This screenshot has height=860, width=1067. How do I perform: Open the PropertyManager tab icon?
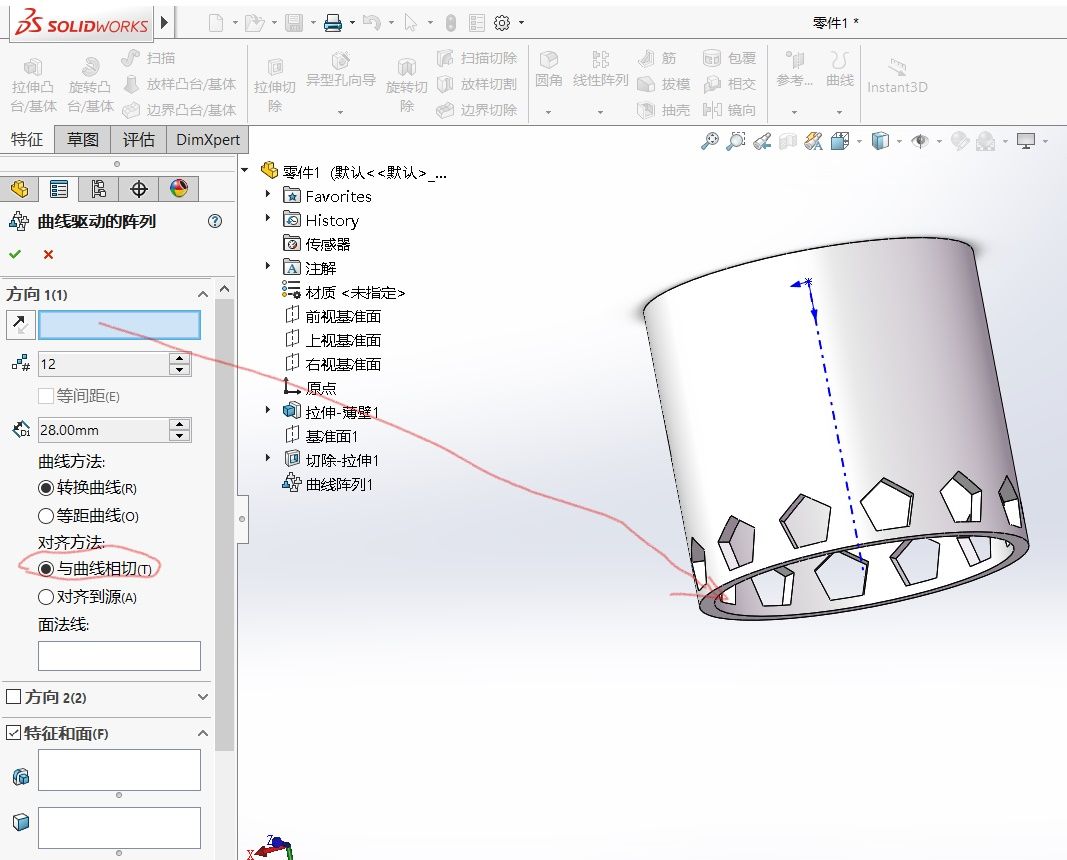[59, 188]
